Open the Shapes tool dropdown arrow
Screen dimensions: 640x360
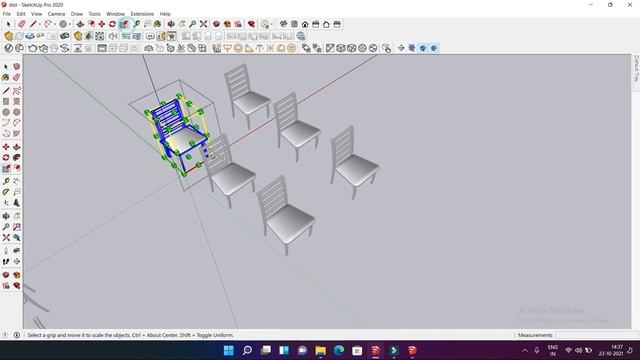[x=70, y=24]
